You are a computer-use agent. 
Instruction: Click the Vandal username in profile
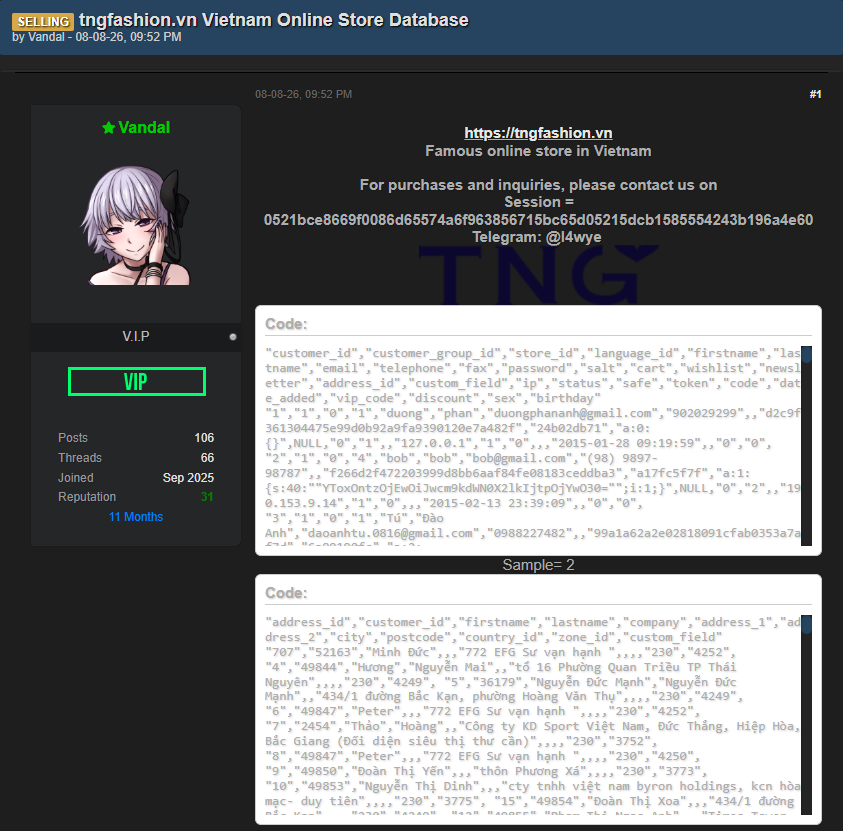tap(144, 127)
